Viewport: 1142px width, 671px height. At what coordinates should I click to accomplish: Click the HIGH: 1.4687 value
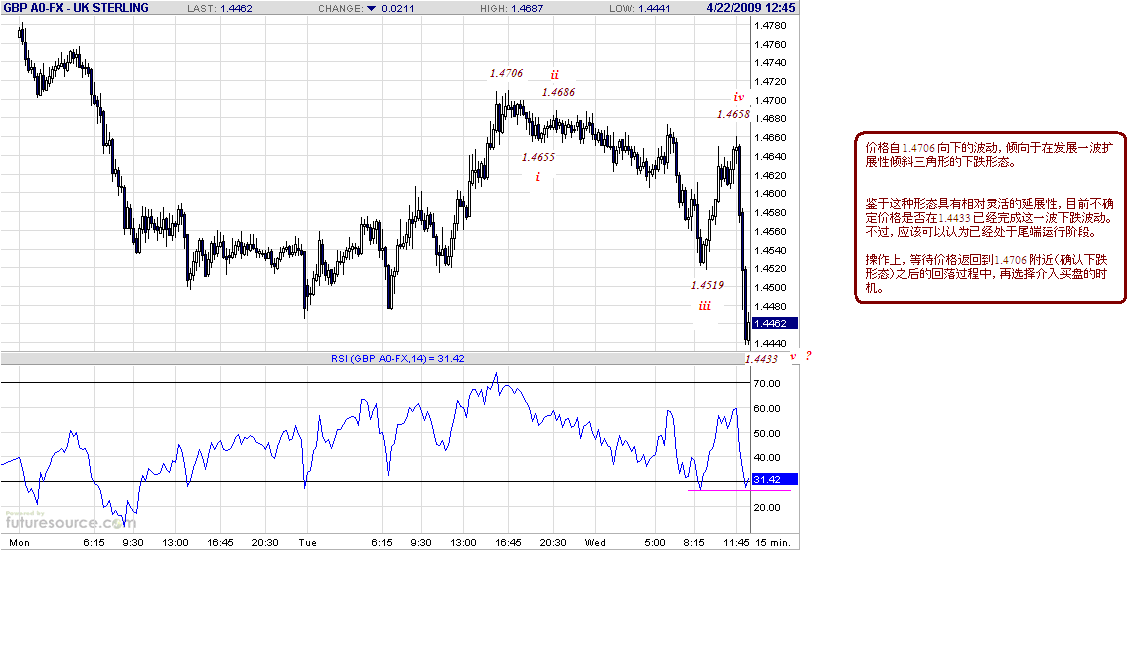pos(511,9)
